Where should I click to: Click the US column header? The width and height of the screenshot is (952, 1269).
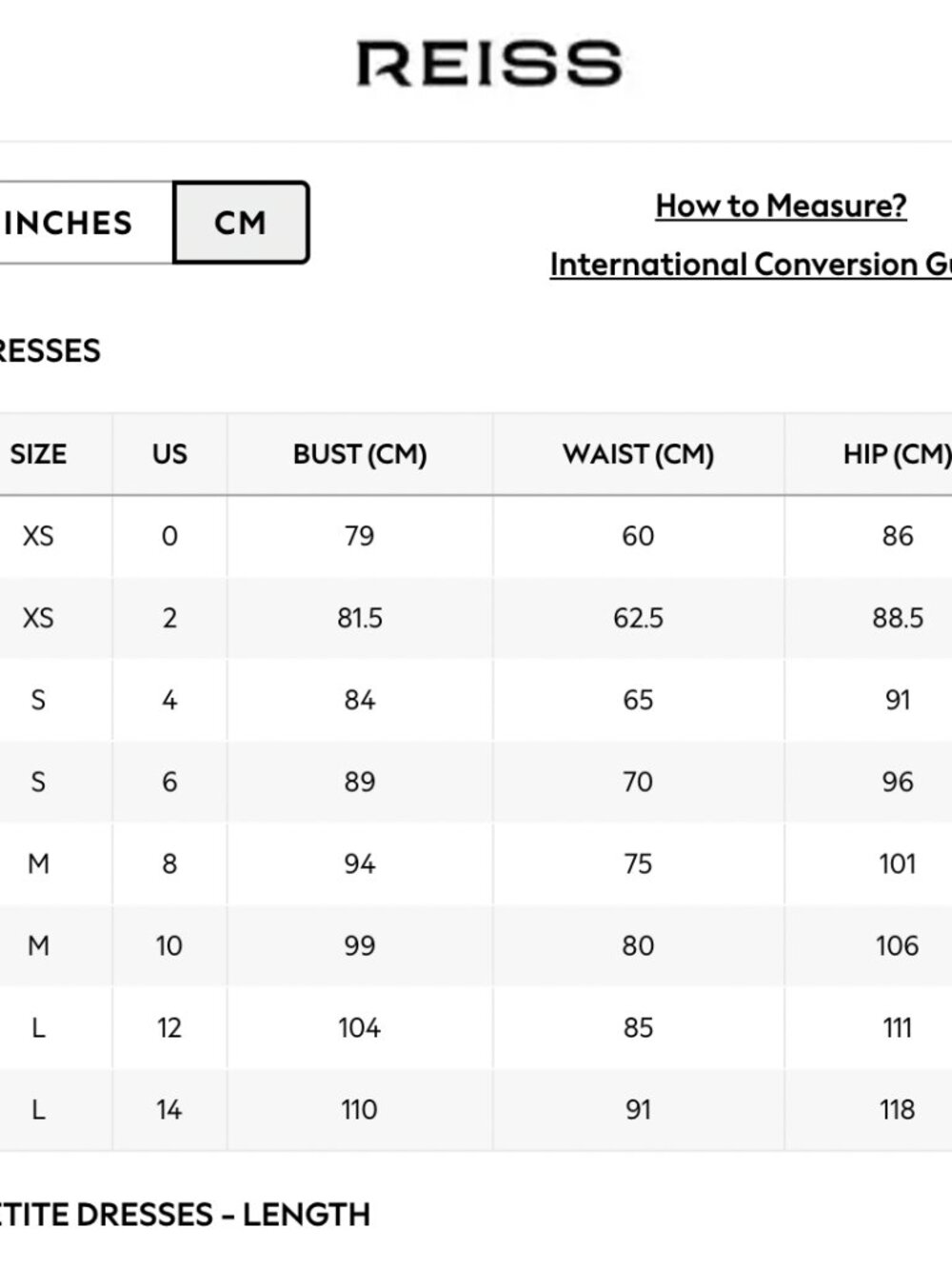(169, 454)
